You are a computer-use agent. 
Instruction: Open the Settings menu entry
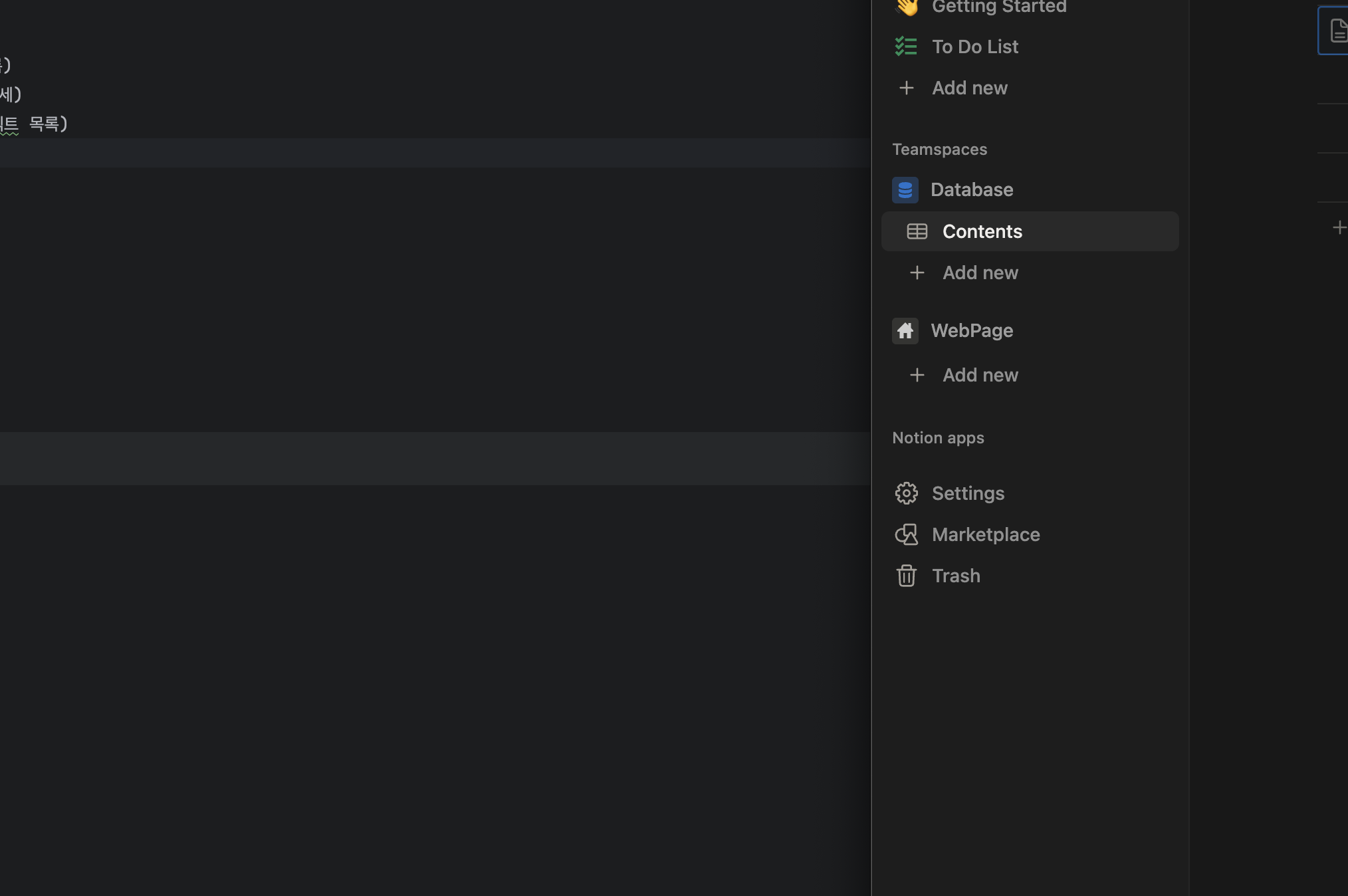click(x=968, y=493)
